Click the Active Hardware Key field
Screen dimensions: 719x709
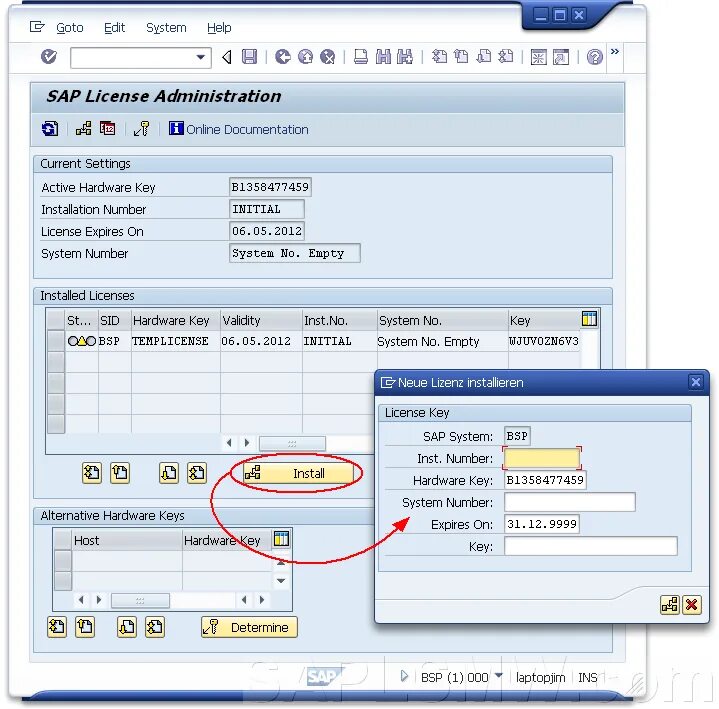(x=270, y=187)
